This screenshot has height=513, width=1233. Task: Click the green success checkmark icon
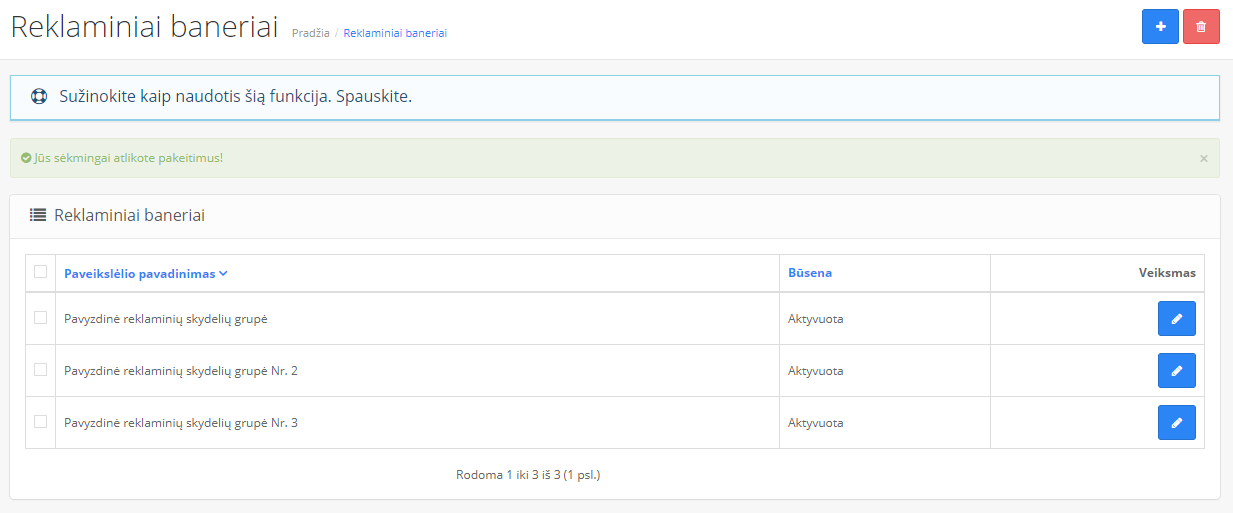pyautogui.click(x=26, y=158)
